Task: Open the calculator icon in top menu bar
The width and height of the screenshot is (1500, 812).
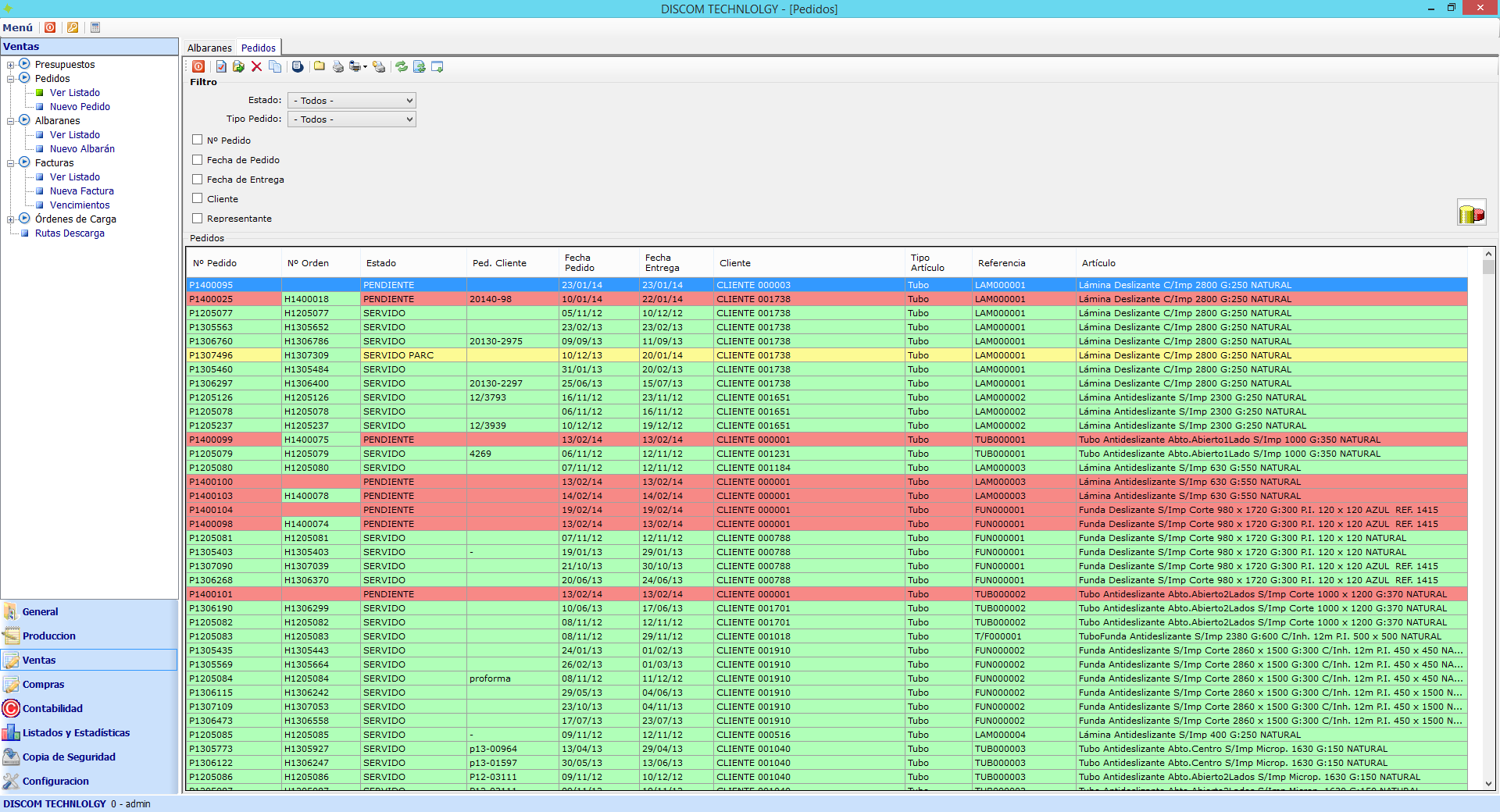Action: [95, 27]
